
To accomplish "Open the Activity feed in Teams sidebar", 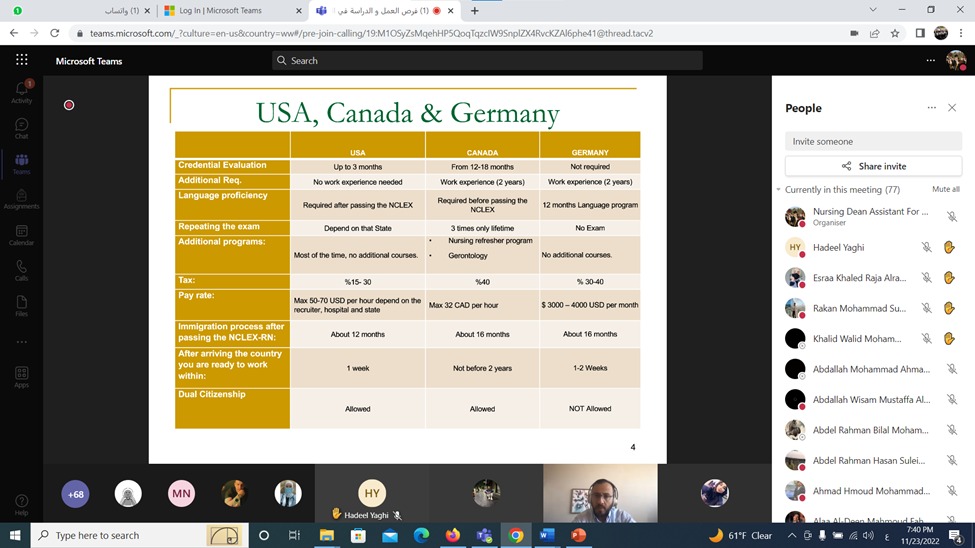I will tap(21, 92).
